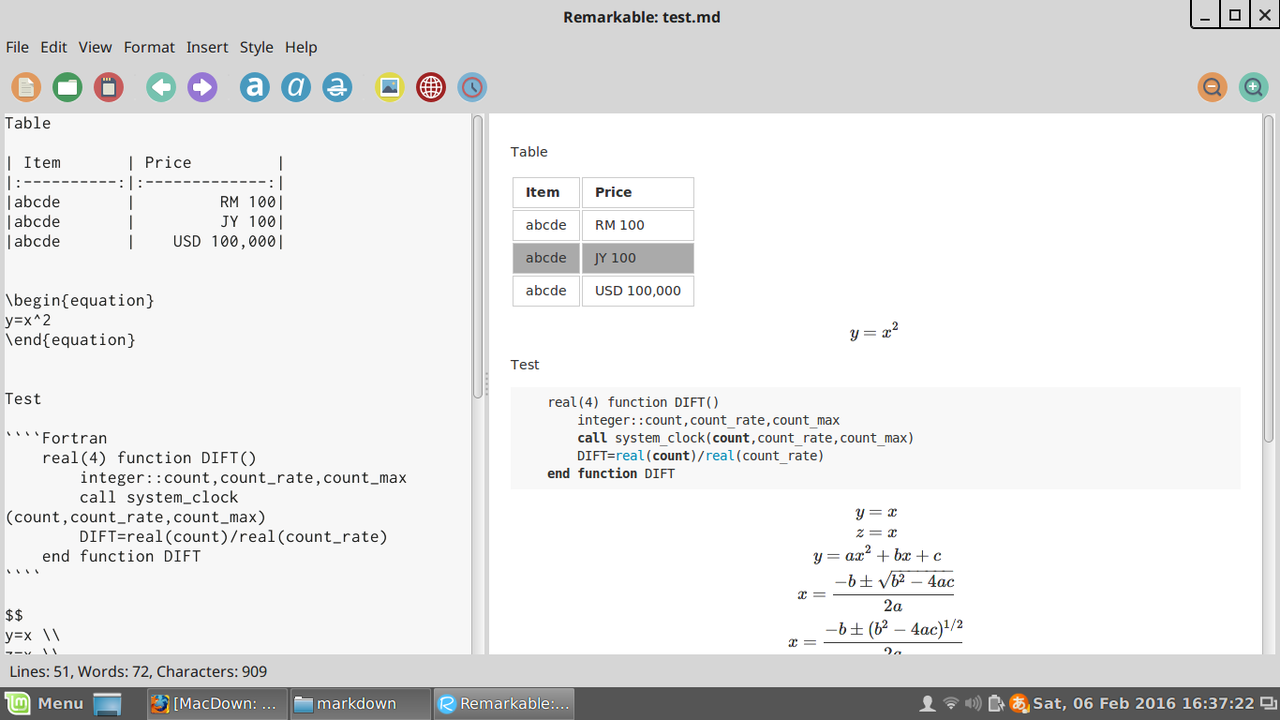Open an existing file

tap(67, 87)
